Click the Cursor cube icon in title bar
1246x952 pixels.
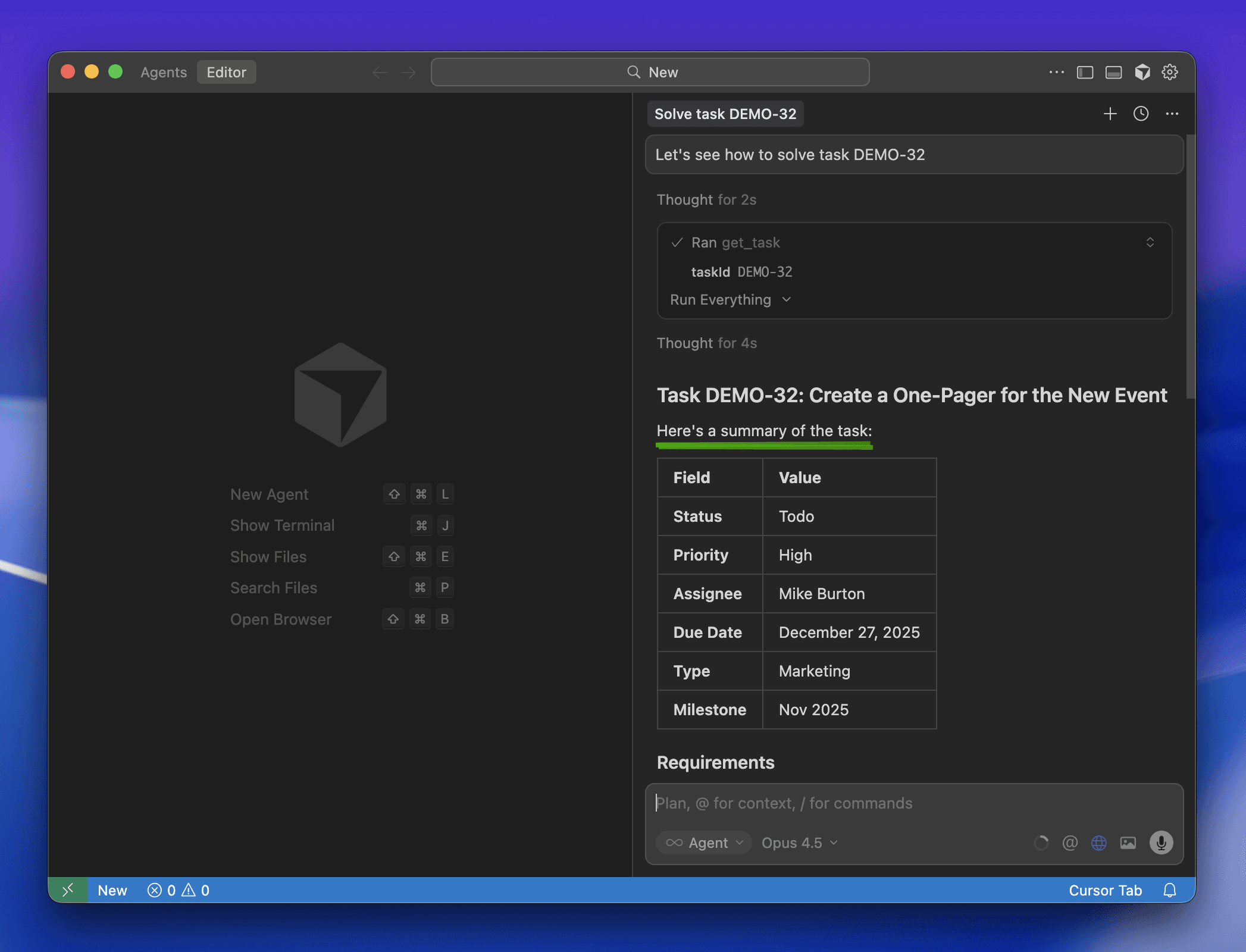[x=1142, y=72]
